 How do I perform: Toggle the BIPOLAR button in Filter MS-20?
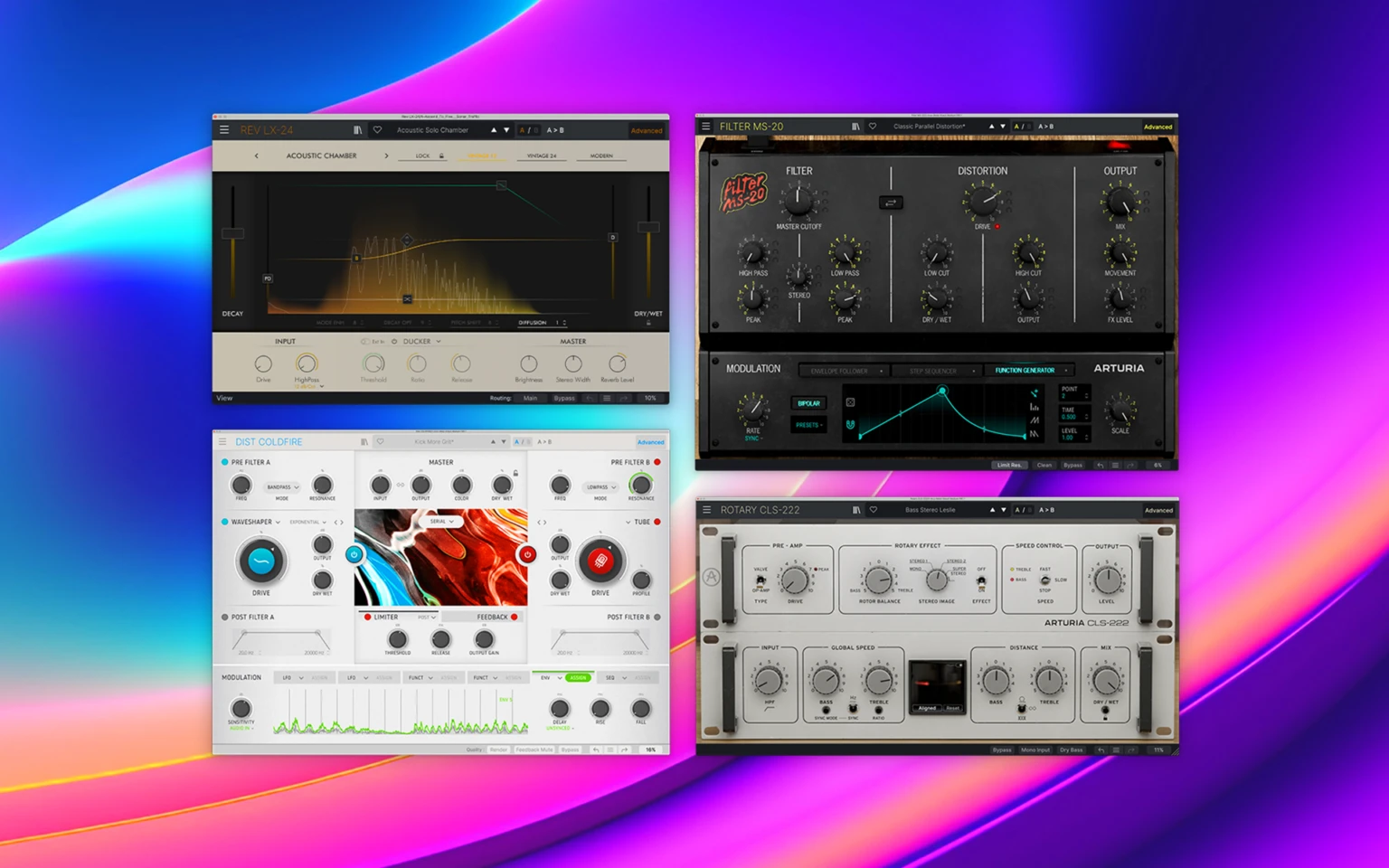coord(808,403)
